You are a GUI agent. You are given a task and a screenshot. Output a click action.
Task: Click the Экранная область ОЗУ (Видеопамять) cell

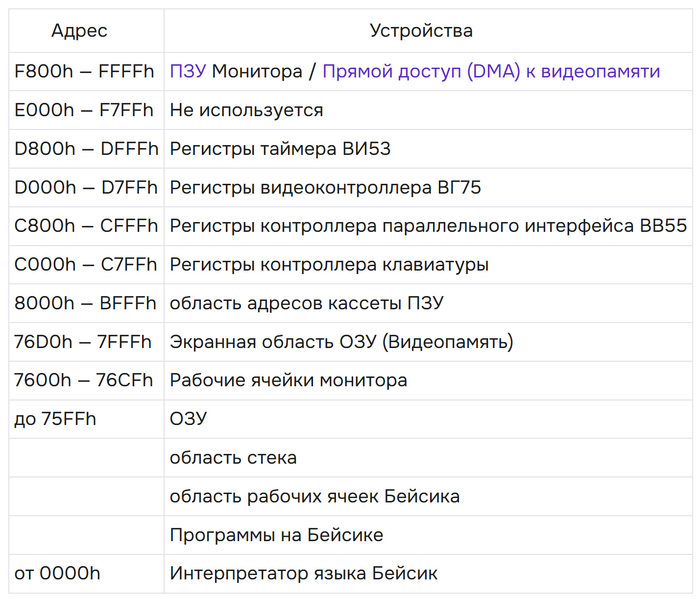click(341, 342)
